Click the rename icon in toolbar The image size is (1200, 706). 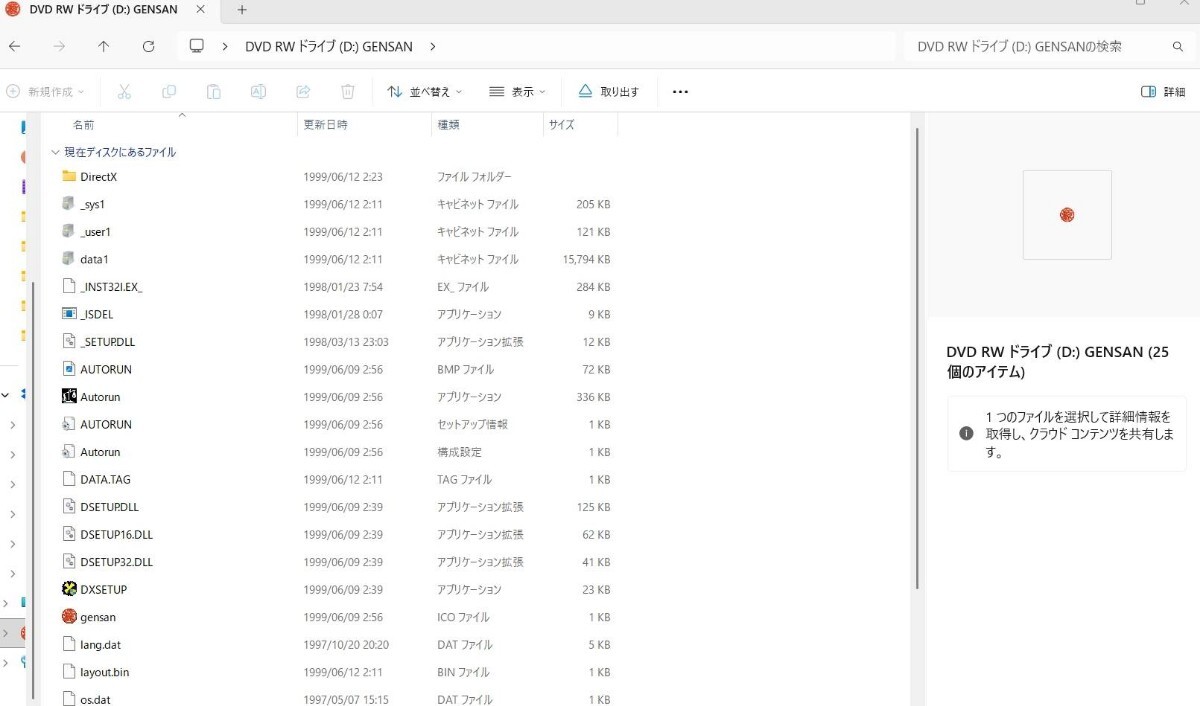(x=258, y=91)
